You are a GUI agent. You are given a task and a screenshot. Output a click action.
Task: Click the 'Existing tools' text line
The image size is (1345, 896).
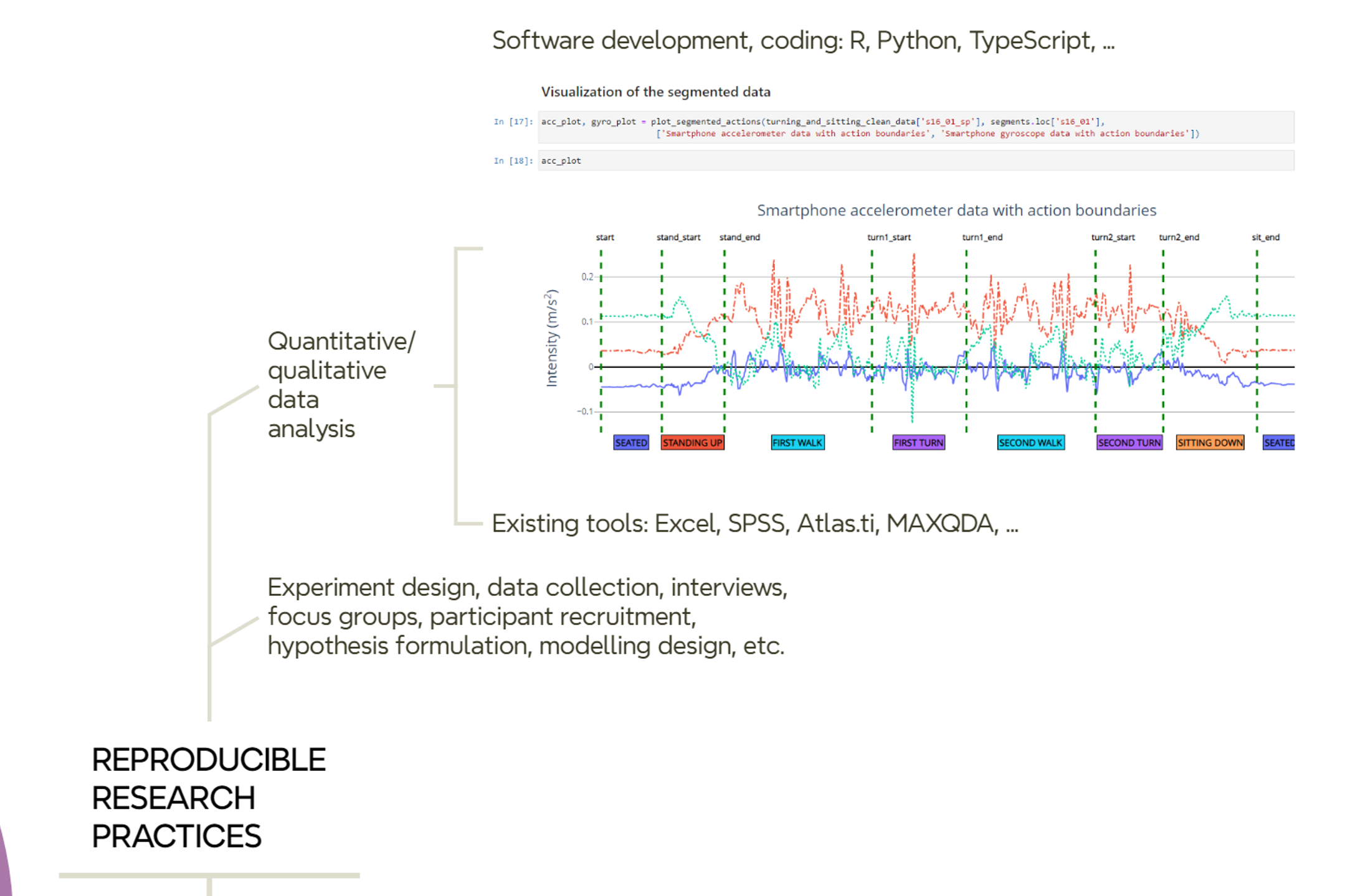pyautogui.click(x=754, y=524)
